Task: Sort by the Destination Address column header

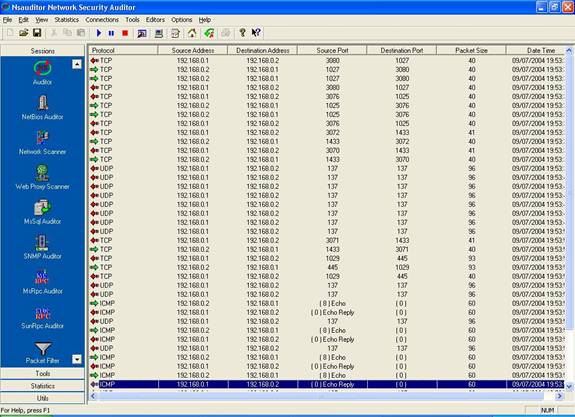Action: tap(263, 51)
